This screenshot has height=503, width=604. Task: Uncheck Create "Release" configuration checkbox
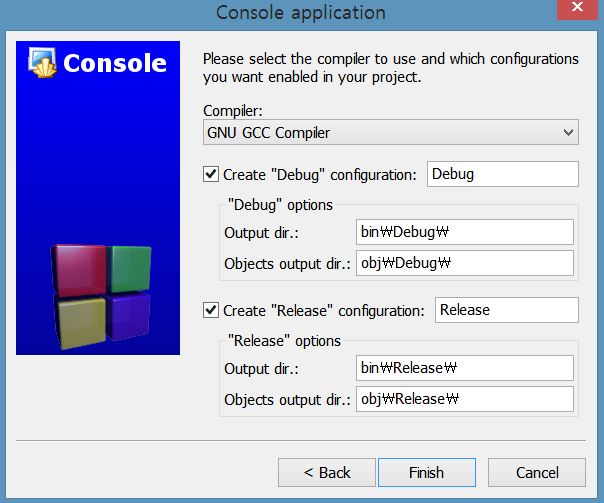tap(211, 310)
